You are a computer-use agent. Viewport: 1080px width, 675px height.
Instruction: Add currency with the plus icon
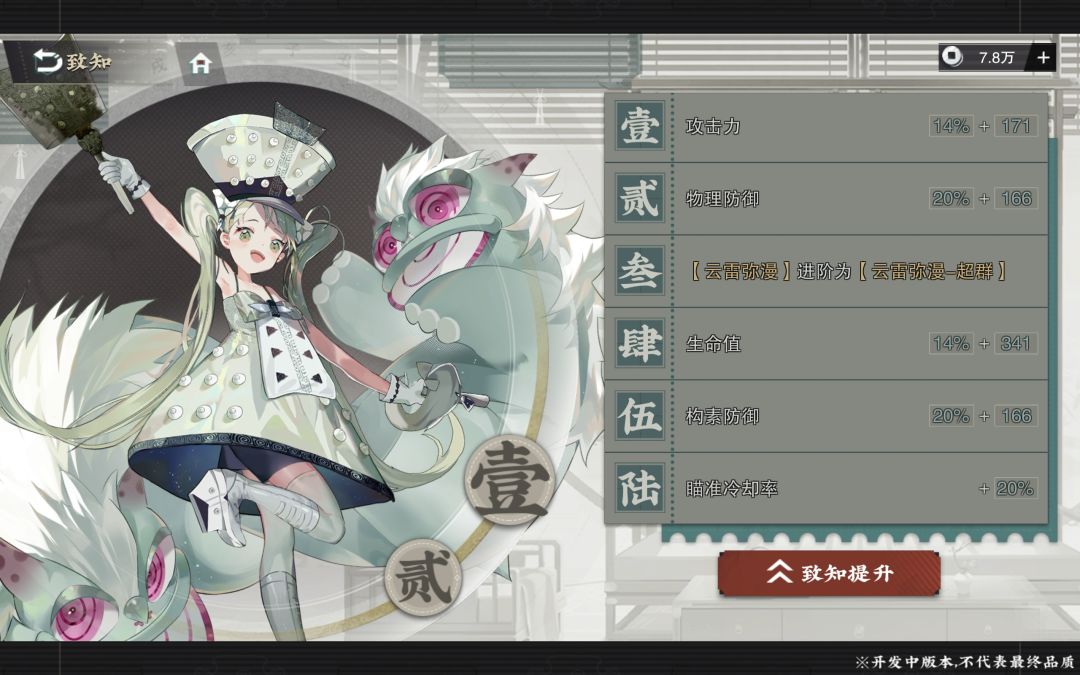(1043, 57)
